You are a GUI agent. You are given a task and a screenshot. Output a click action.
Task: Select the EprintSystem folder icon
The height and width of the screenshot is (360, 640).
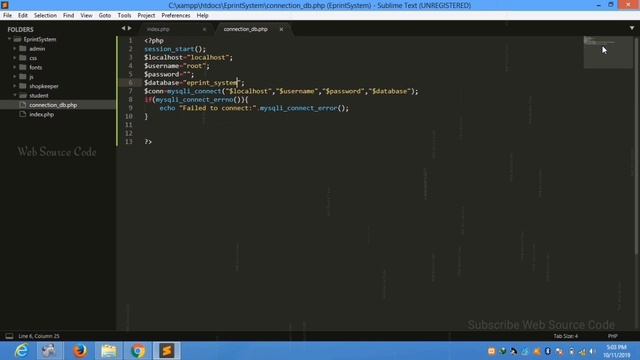click(17, 39)
